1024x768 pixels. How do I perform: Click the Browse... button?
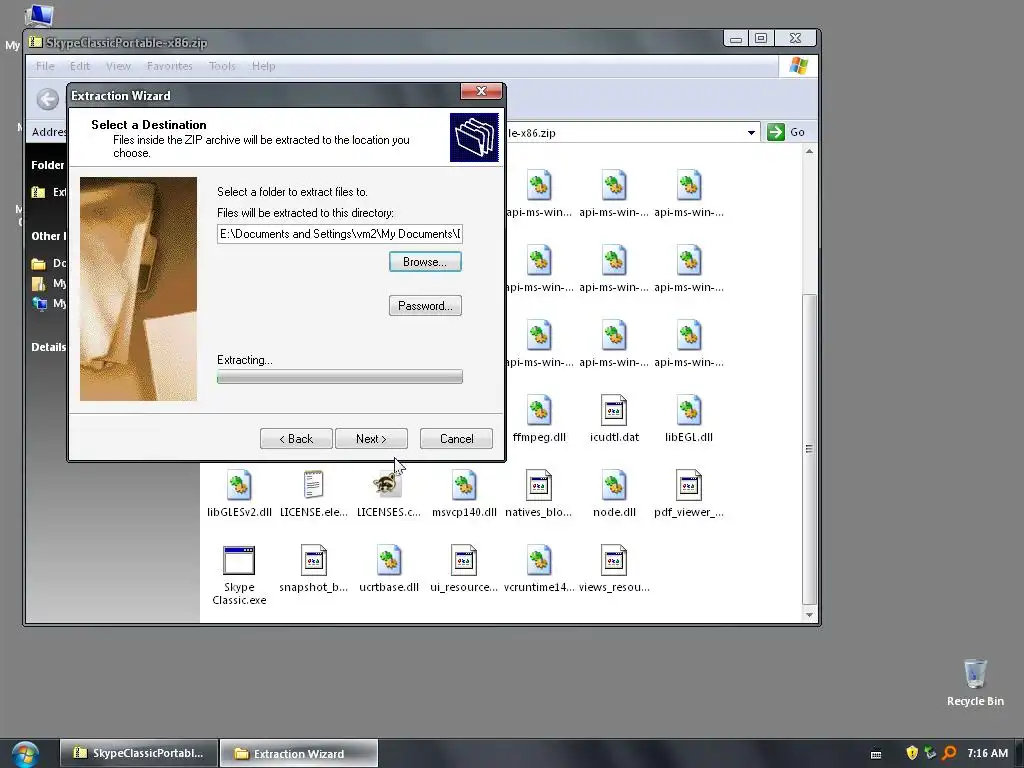[425, 262]
